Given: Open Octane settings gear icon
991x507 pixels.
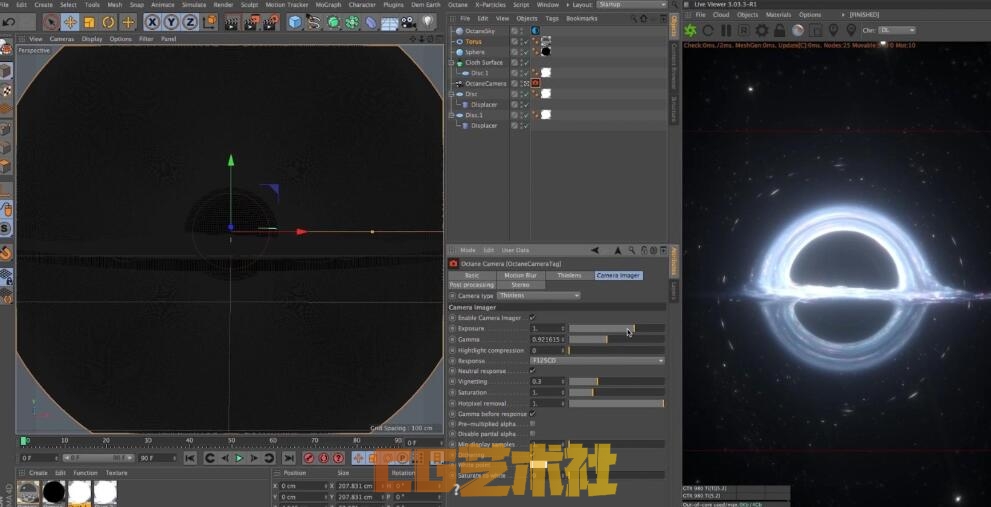Looking at the screenshot, I should coord(762,30).
